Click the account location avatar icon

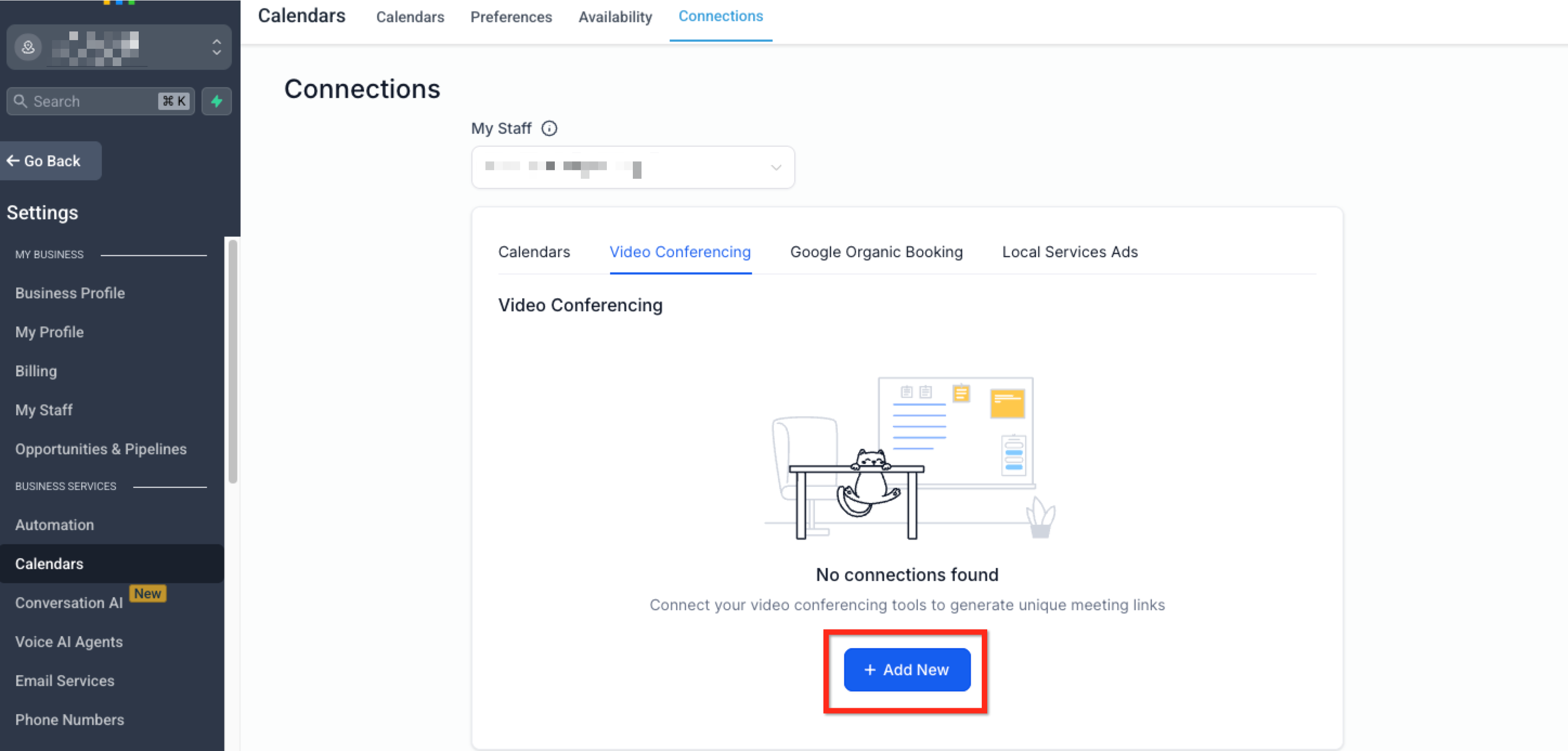click(x=28, y=47)
